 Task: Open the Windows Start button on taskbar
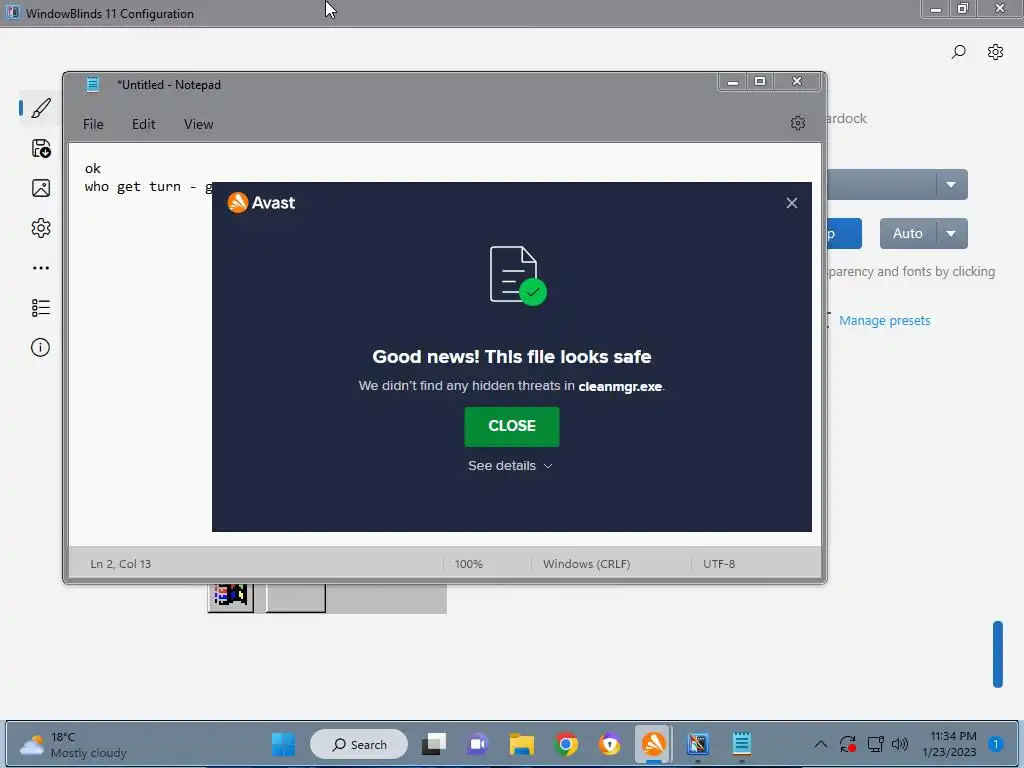(x=283, y=744)
